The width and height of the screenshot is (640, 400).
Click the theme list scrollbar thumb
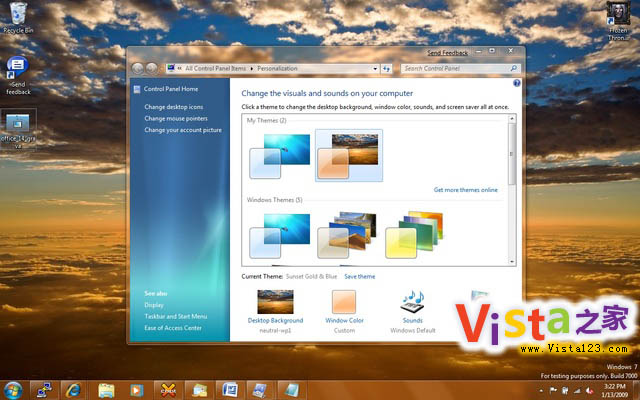512,154
